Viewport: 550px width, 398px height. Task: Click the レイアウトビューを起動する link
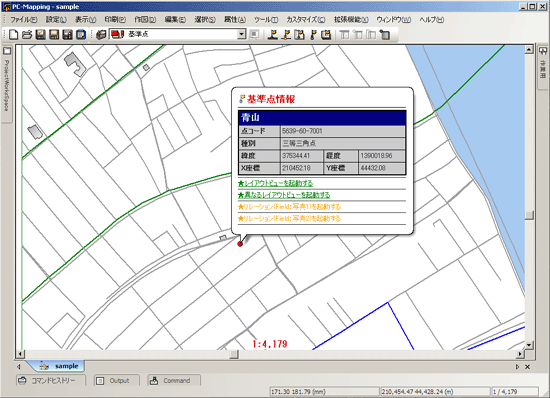coord(275,183)
